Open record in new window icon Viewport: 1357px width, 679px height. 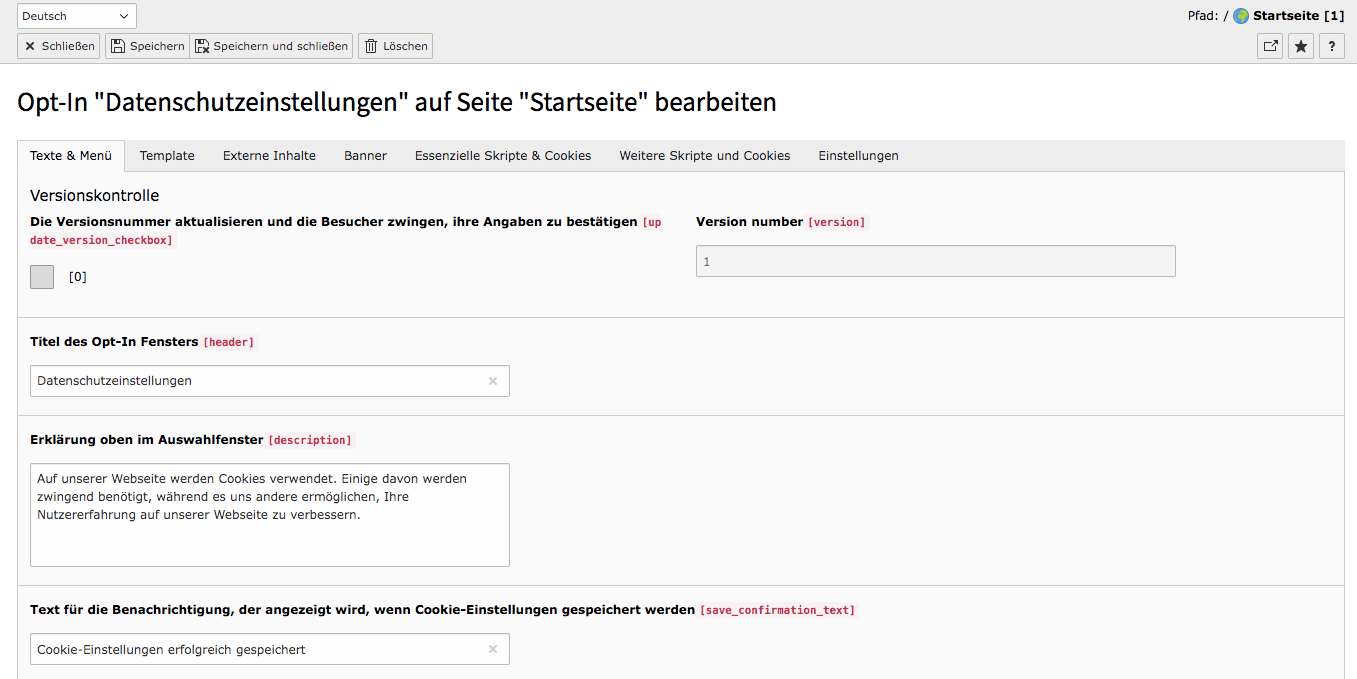coord(1270,46)
